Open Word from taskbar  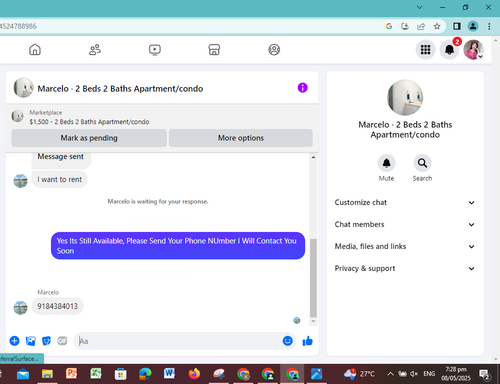[x=169, y=374]
